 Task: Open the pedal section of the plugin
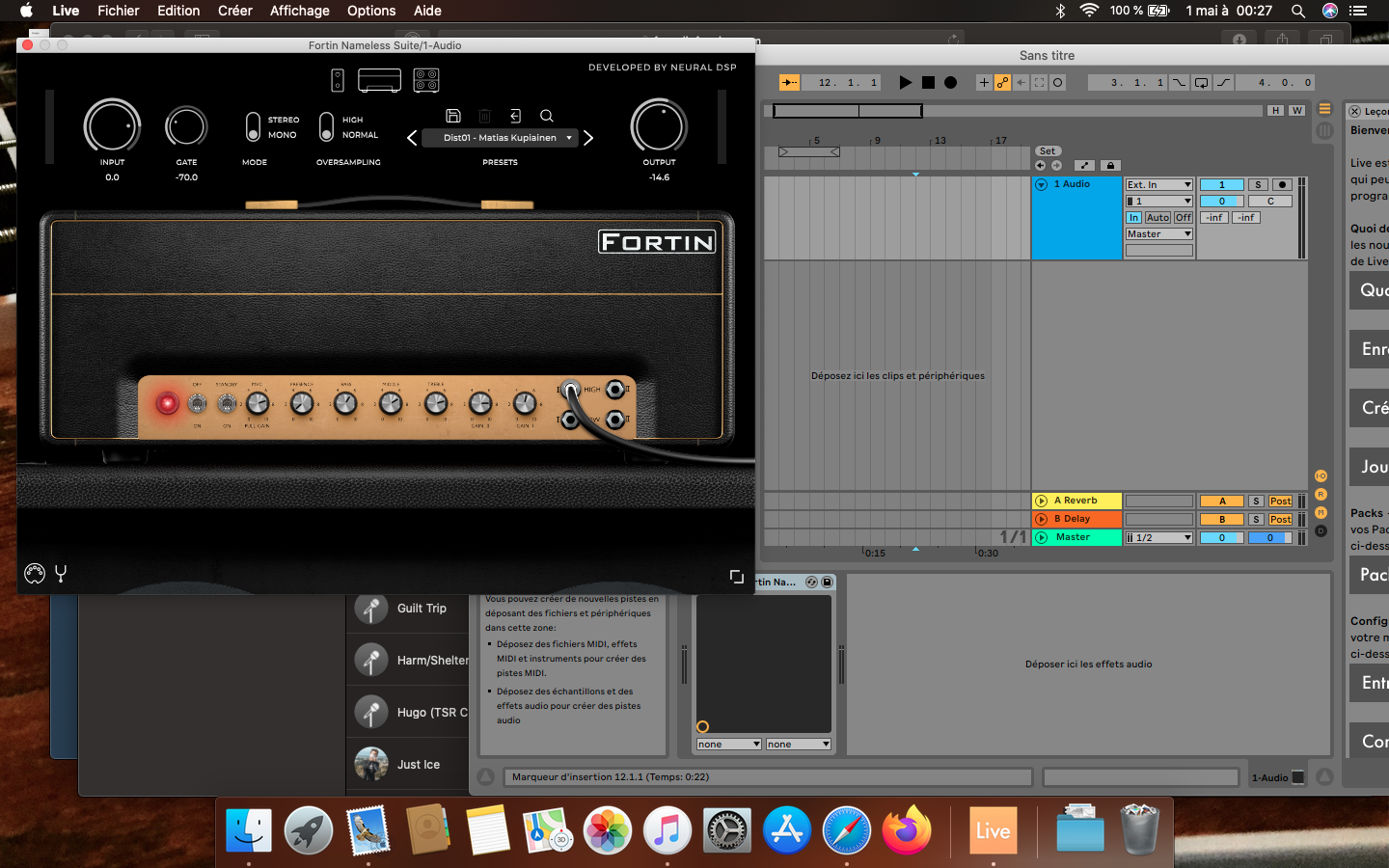click(x=338, y=80)
